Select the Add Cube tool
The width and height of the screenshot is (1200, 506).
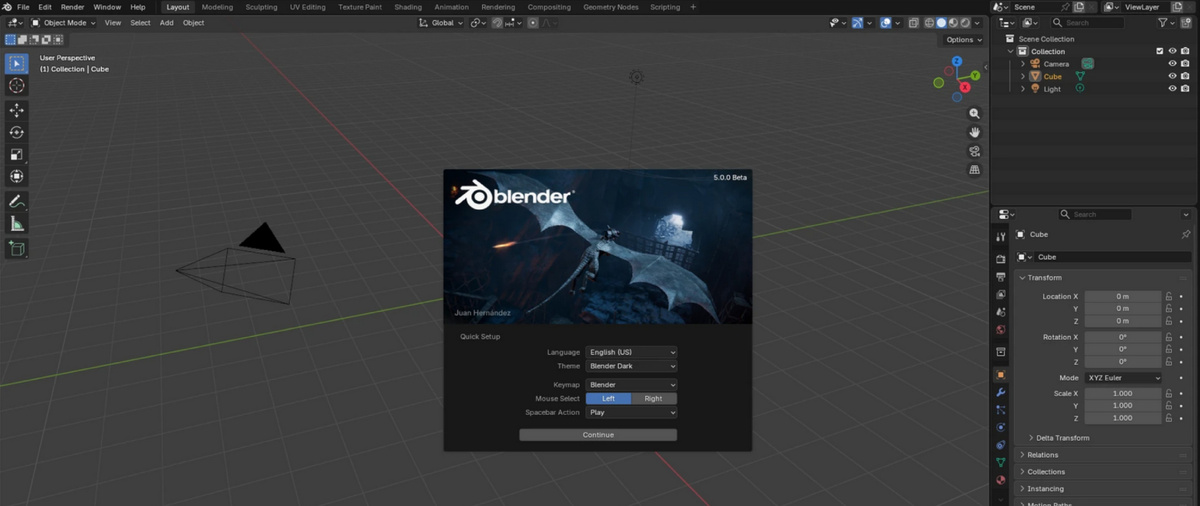16,248
